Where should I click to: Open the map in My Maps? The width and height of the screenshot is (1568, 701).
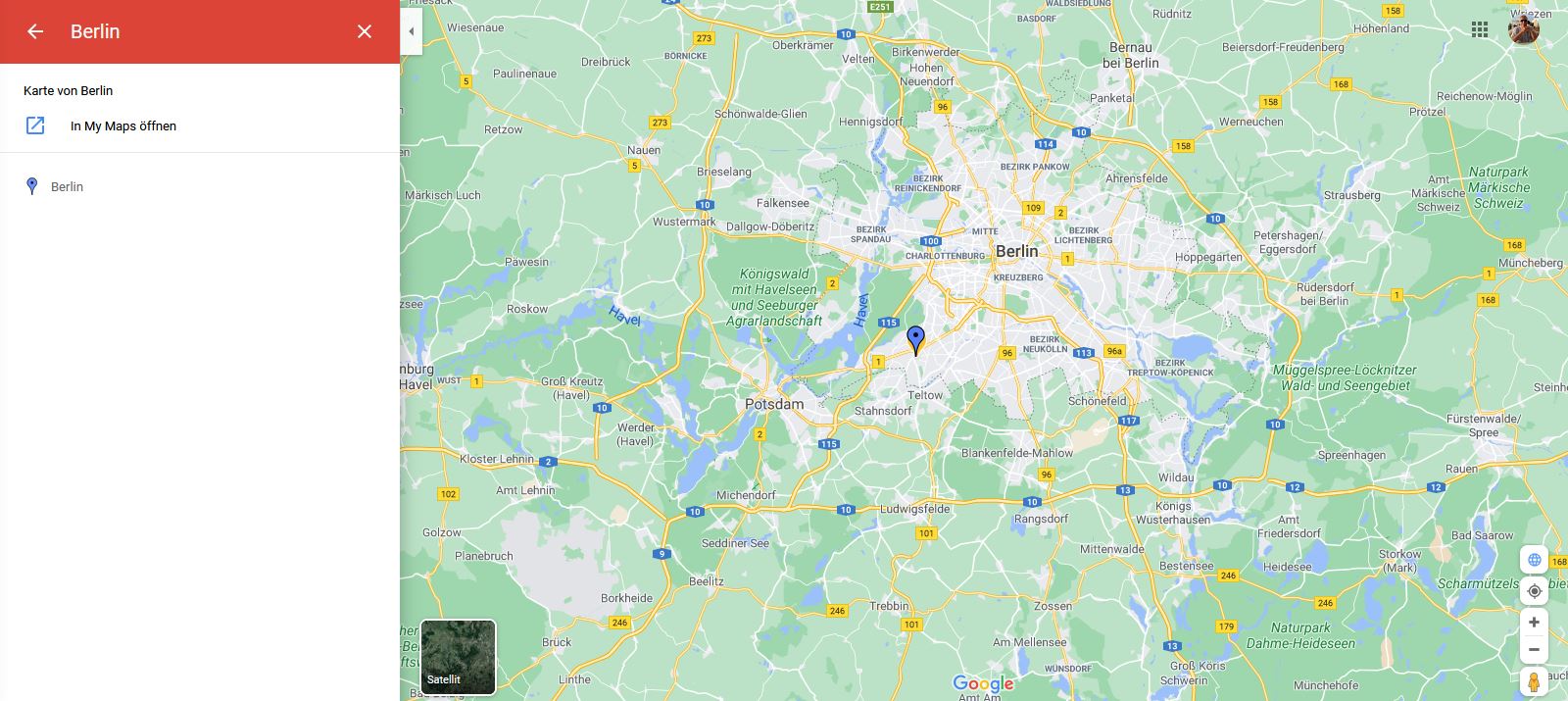click(x=123, y=125)
